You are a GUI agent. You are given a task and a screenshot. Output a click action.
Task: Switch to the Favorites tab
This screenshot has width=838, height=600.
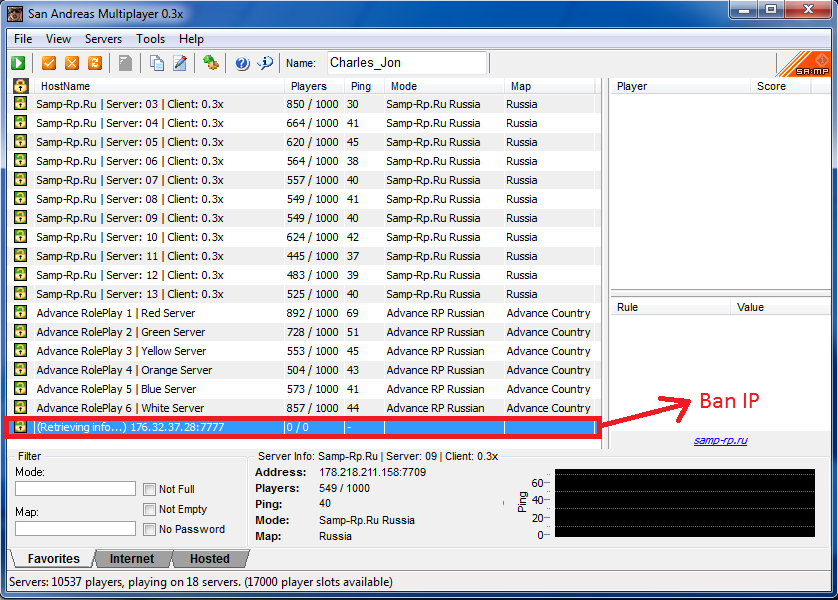click(53, 558)
